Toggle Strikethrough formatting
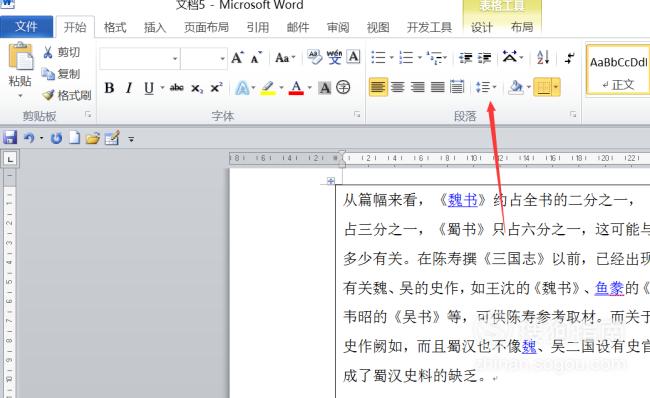The width and height of the screenshot is (650, 398). (177, 87)
